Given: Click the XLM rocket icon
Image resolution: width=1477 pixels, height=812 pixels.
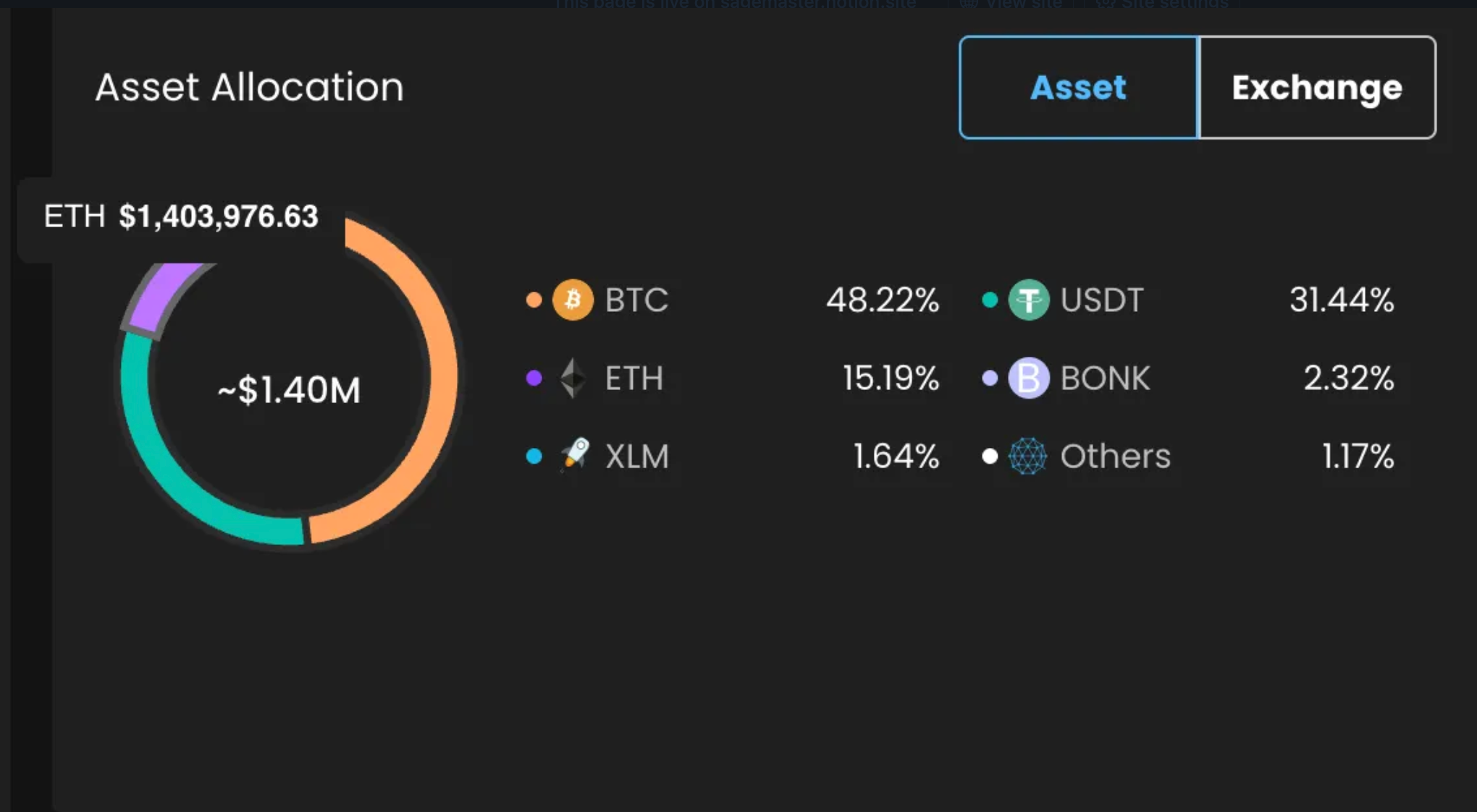Looking at the screenshot, I should 575,455.
